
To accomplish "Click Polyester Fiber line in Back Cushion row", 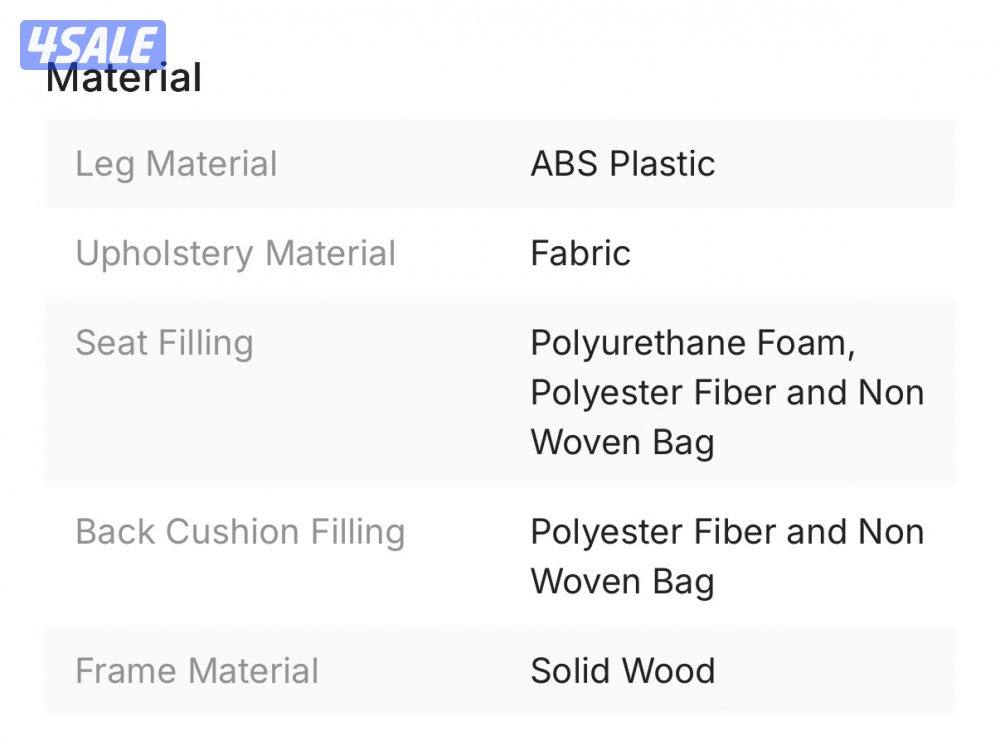I will point(727,531).
